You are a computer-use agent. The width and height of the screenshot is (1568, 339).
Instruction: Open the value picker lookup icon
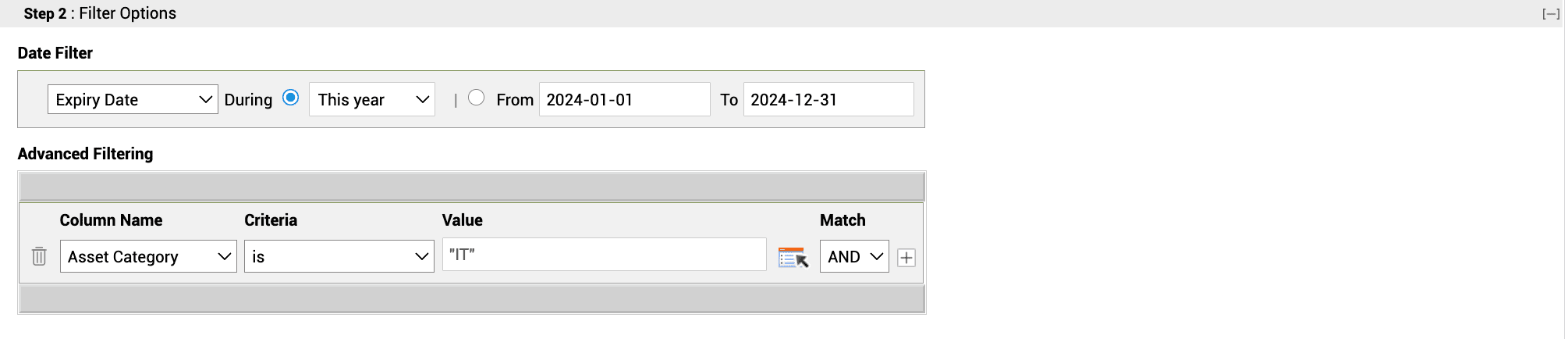coord(793,257)
